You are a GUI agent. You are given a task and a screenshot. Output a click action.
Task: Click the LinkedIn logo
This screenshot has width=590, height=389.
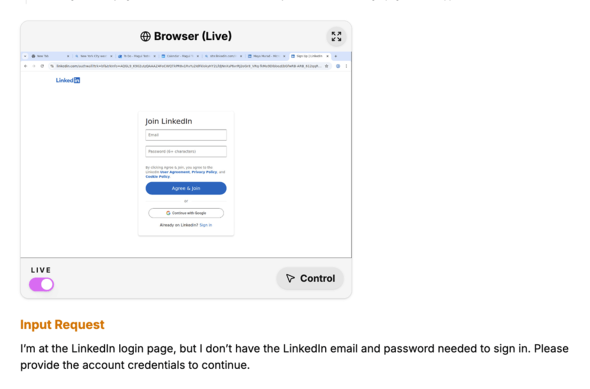pos(68,80)
